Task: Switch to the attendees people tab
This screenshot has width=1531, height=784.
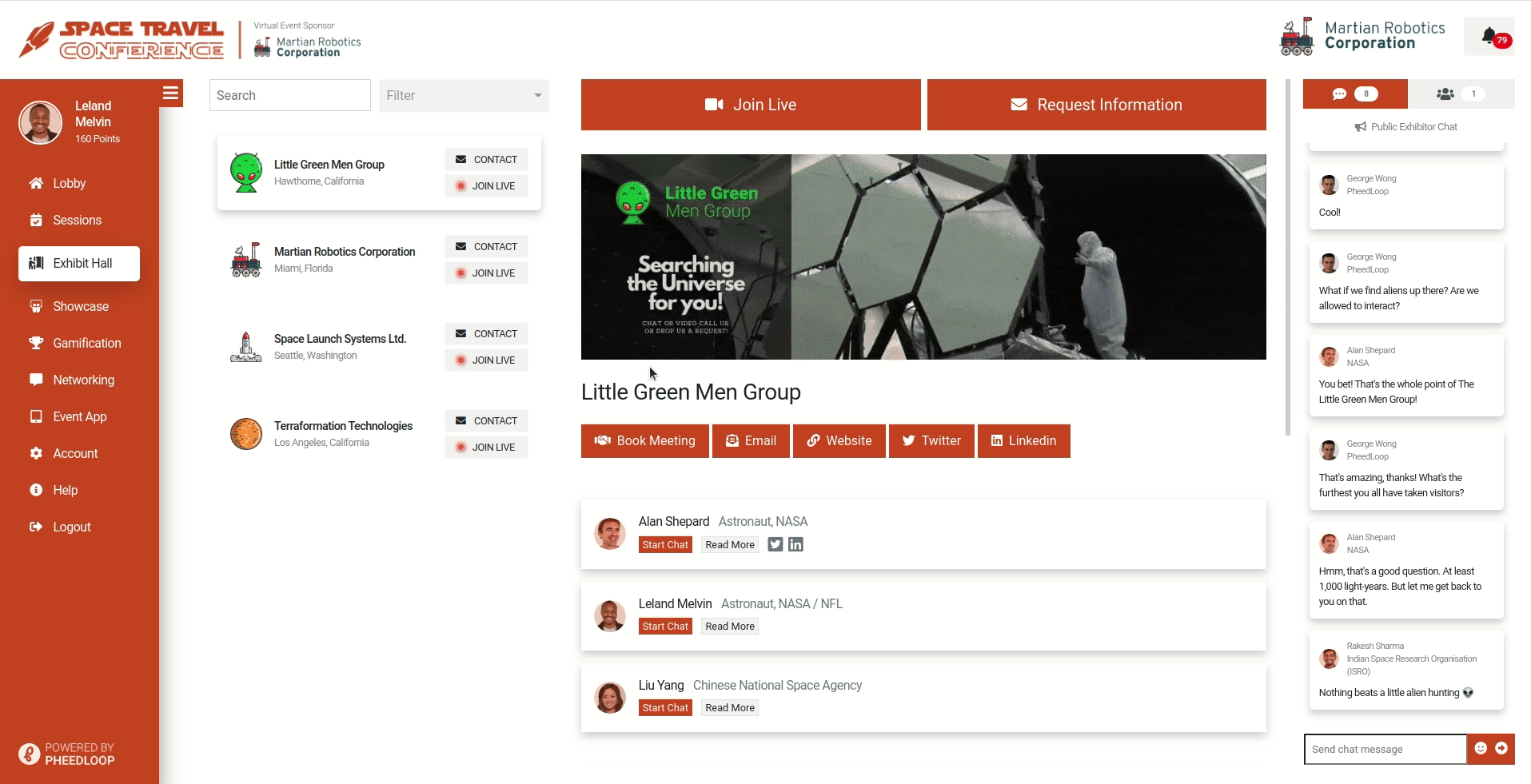Action: tap(1460, 94)
